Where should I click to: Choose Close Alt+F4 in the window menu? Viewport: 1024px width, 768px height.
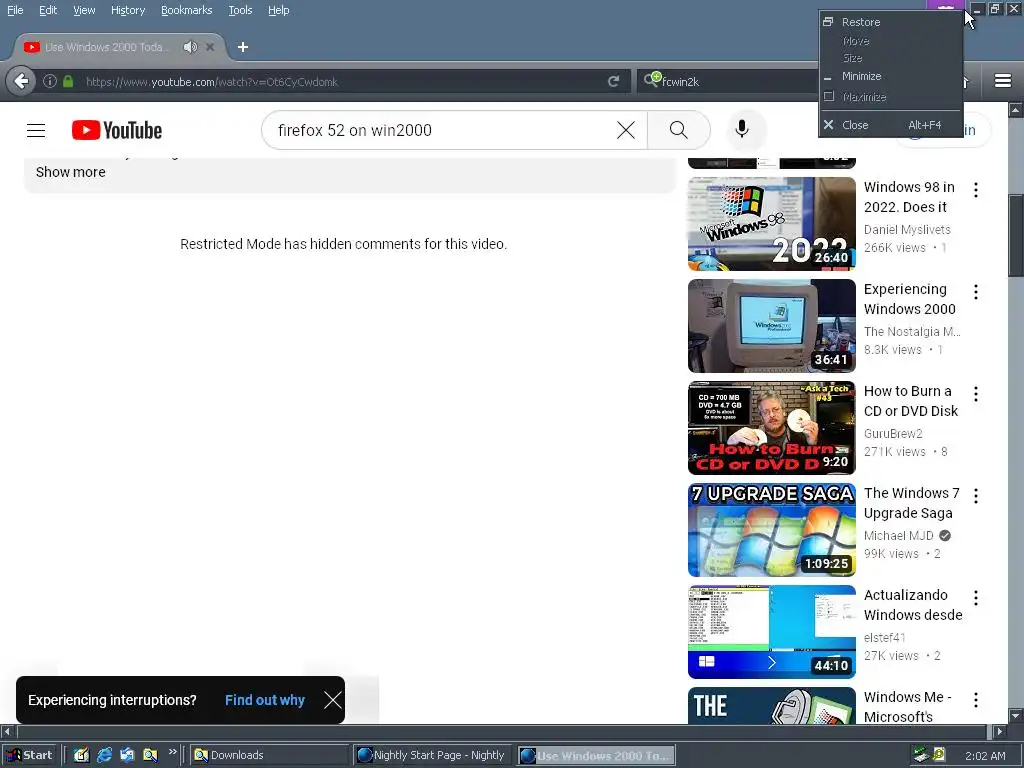click(x=891, y=125)
